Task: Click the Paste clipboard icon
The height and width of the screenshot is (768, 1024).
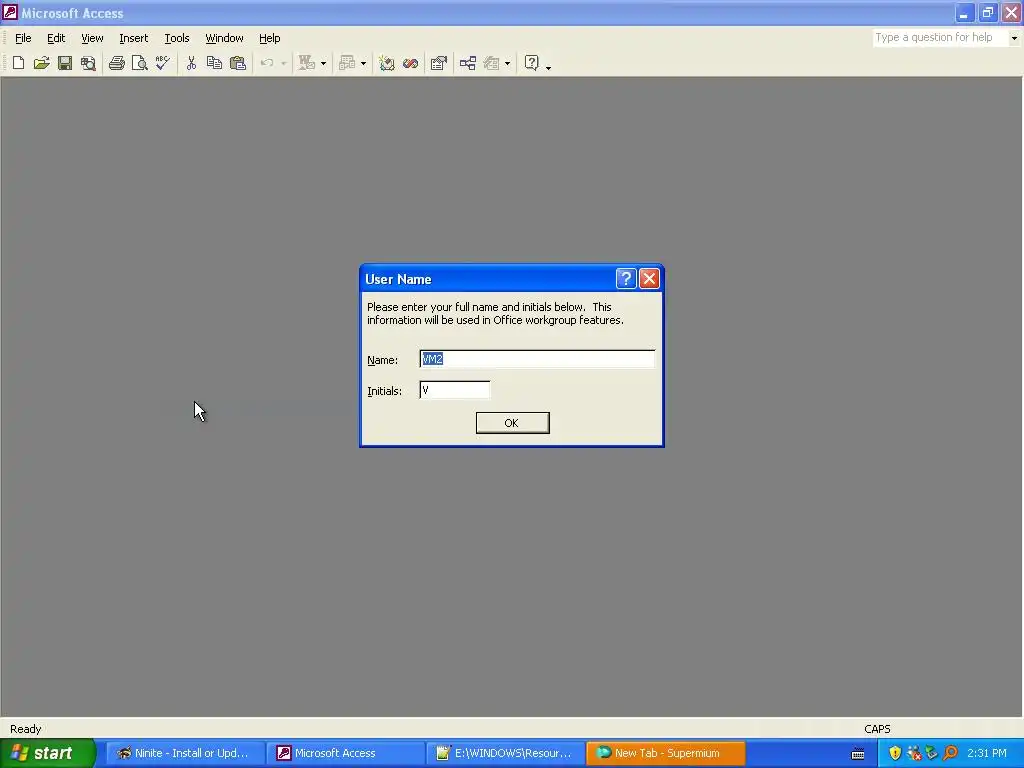Action: [x=238, y=63]
